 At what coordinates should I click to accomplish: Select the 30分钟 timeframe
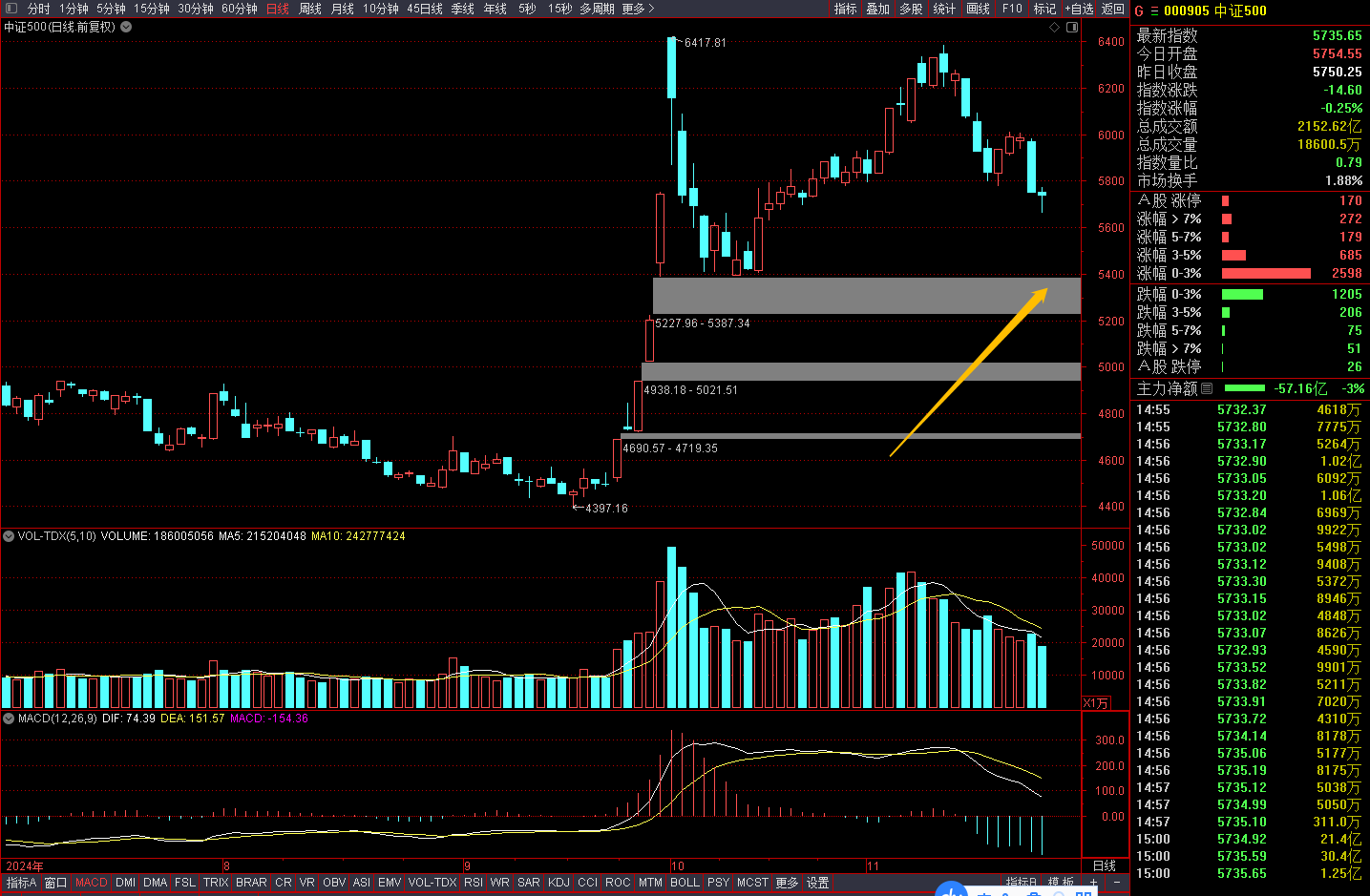[196, 9]
